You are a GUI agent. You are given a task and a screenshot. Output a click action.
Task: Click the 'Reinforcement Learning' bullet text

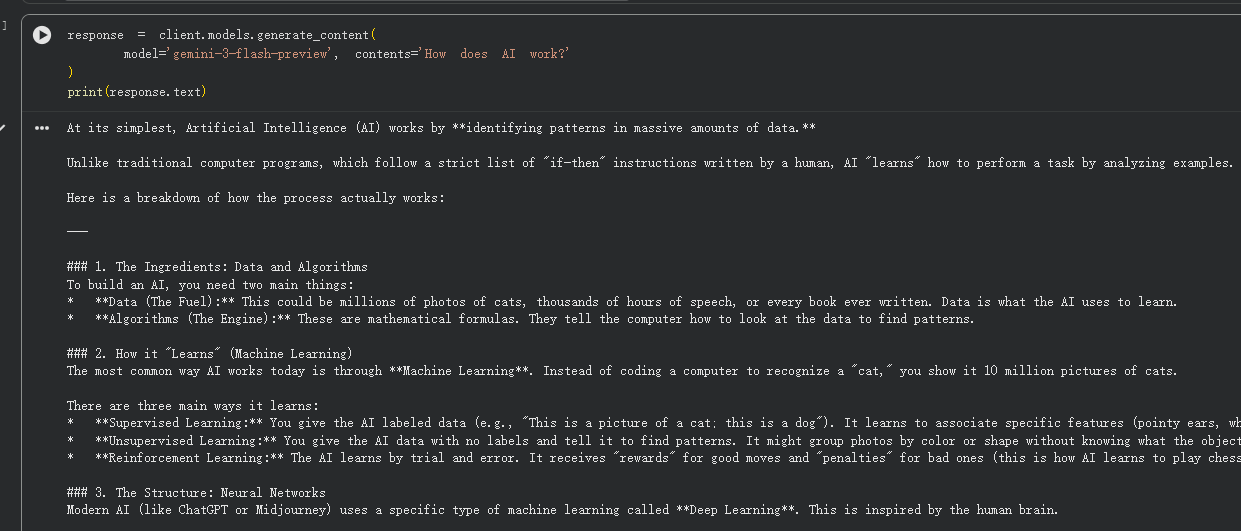click(188, 458)
